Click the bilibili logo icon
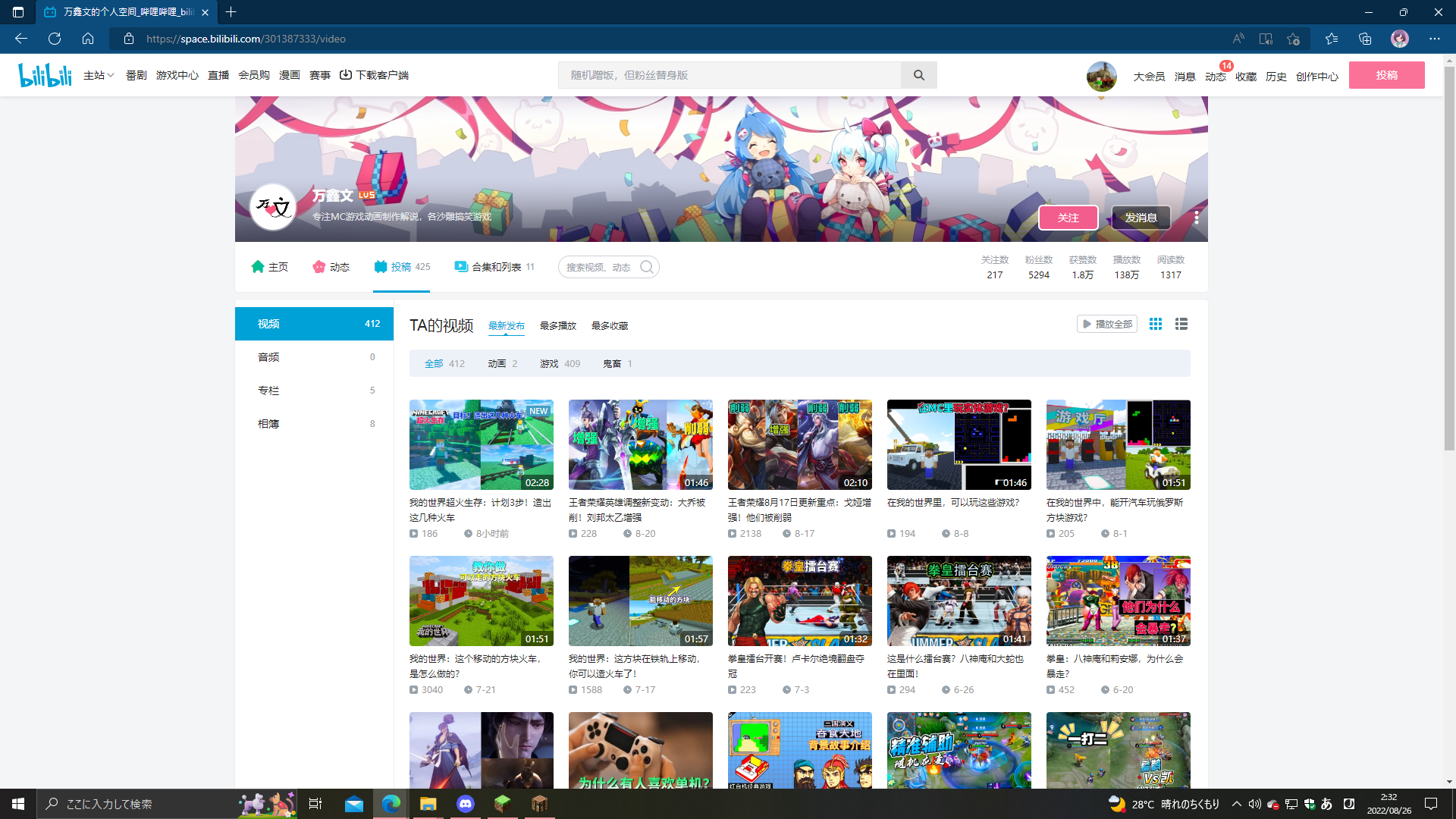This screenshot has height=819, width=1456. [x=45, y=75]
